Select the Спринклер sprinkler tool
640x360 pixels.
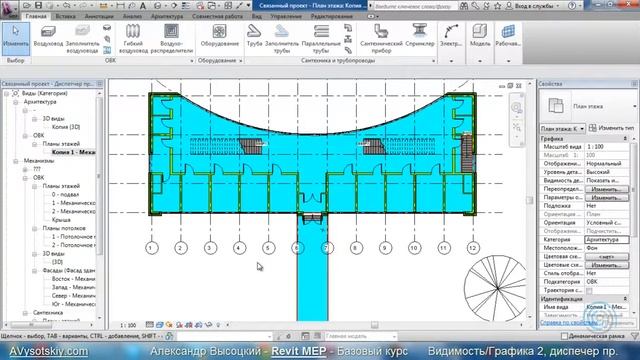[420, 36]
